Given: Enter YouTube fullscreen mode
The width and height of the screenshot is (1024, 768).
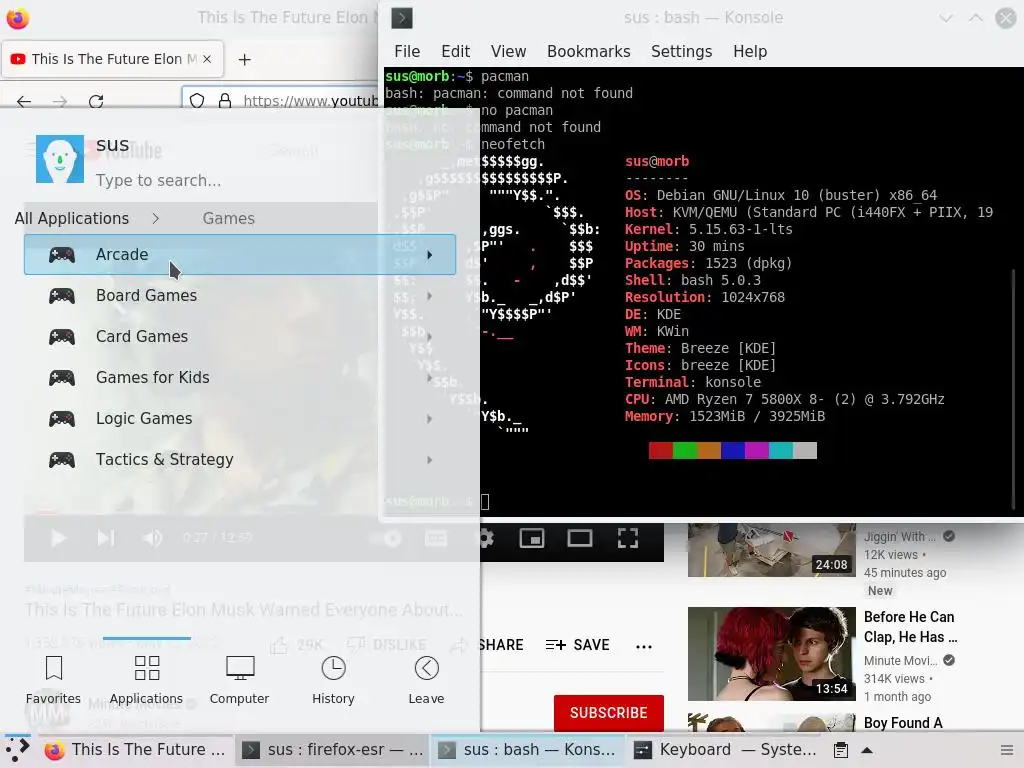Looking at the screenshot, I should (x=628, y=538).
